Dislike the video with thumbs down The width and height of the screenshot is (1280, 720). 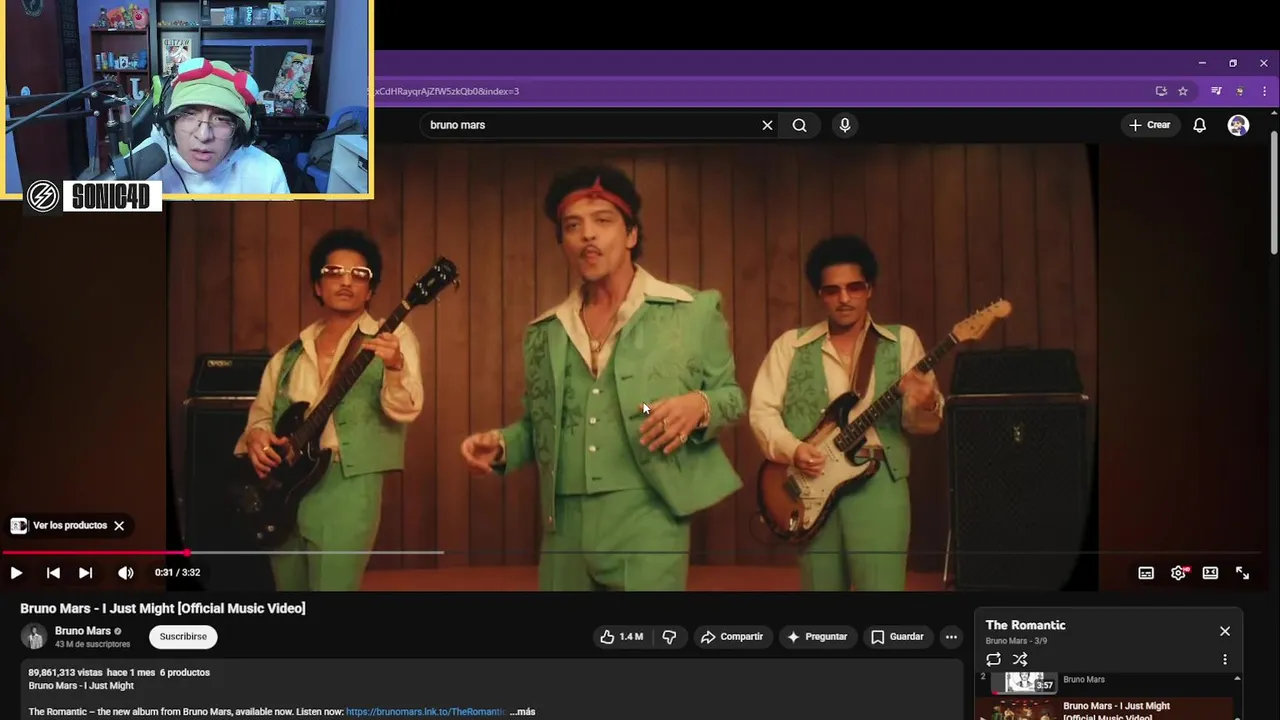coord(670,637)
